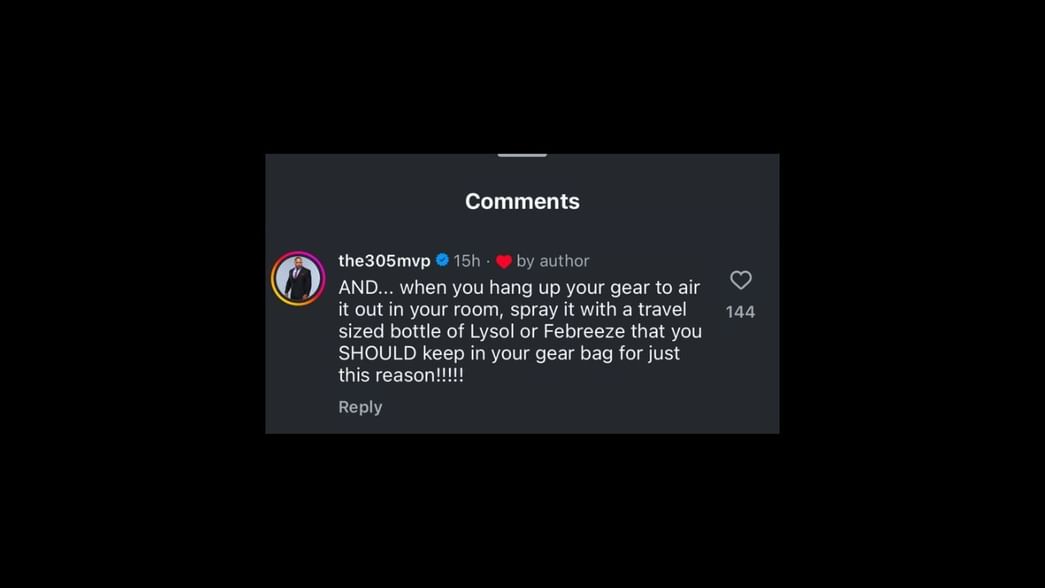1045x588 pixels.
Task: Click the comment text starting with "AND..."
Action: 520,331
